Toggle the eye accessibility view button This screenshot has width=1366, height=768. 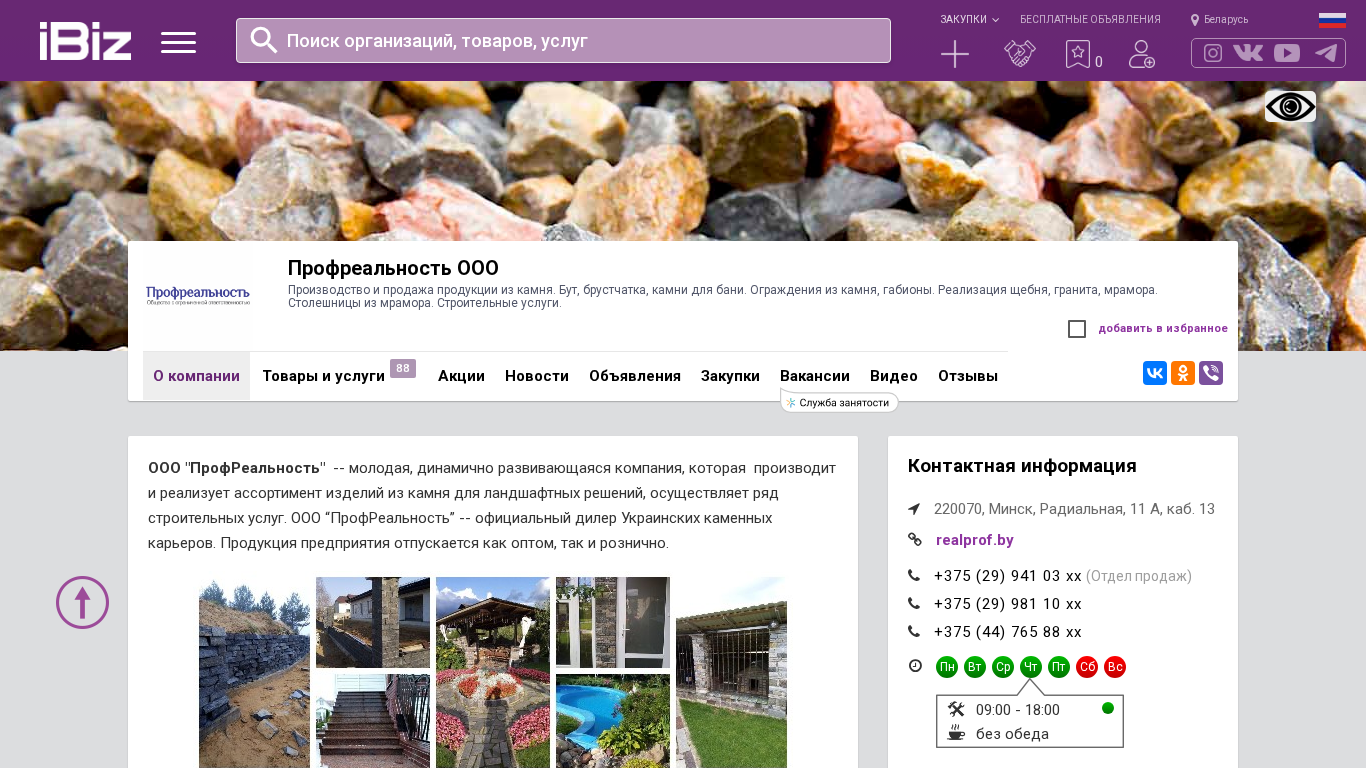coord(1290,106)
